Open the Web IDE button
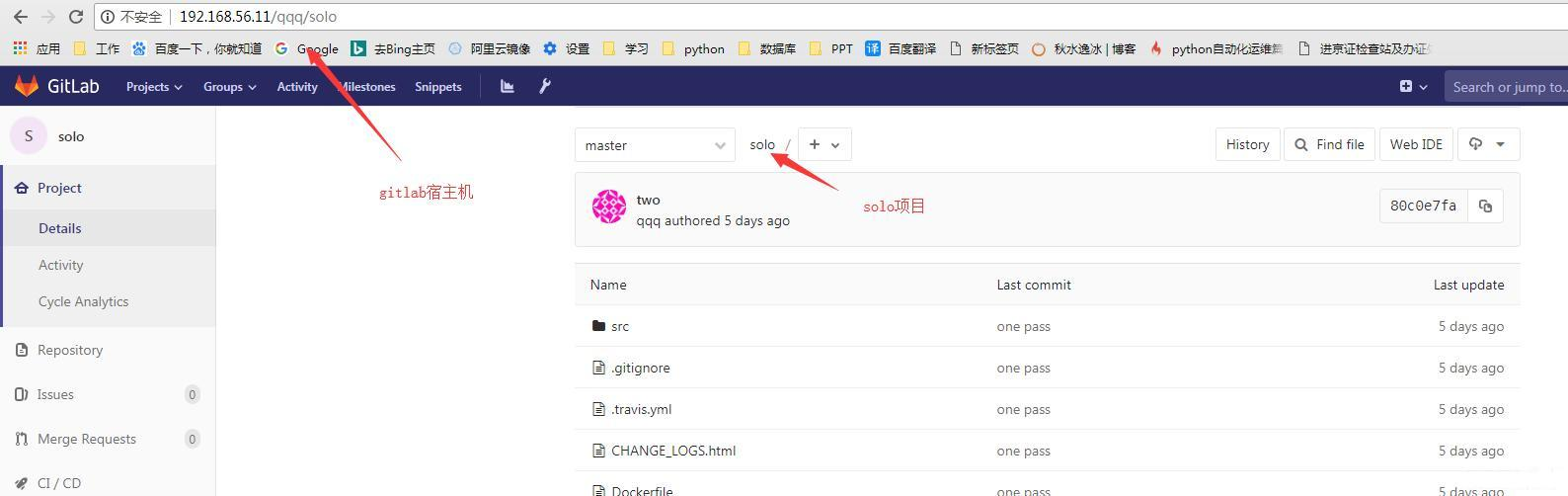This screenshot has width=1568, height=496. pos(1416,144)
